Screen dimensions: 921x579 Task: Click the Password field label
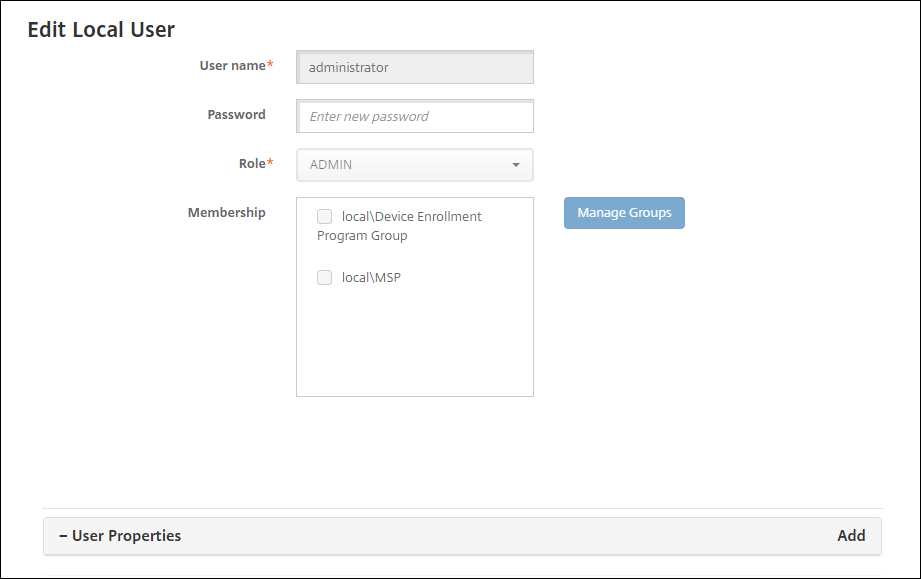(236, 115)
